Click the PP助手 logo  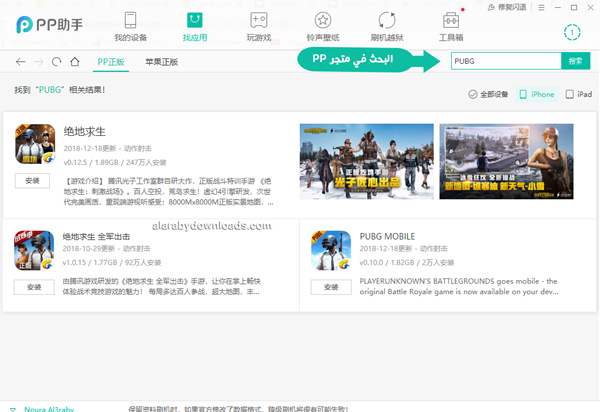pyautogui.click(x=49, y=25)
